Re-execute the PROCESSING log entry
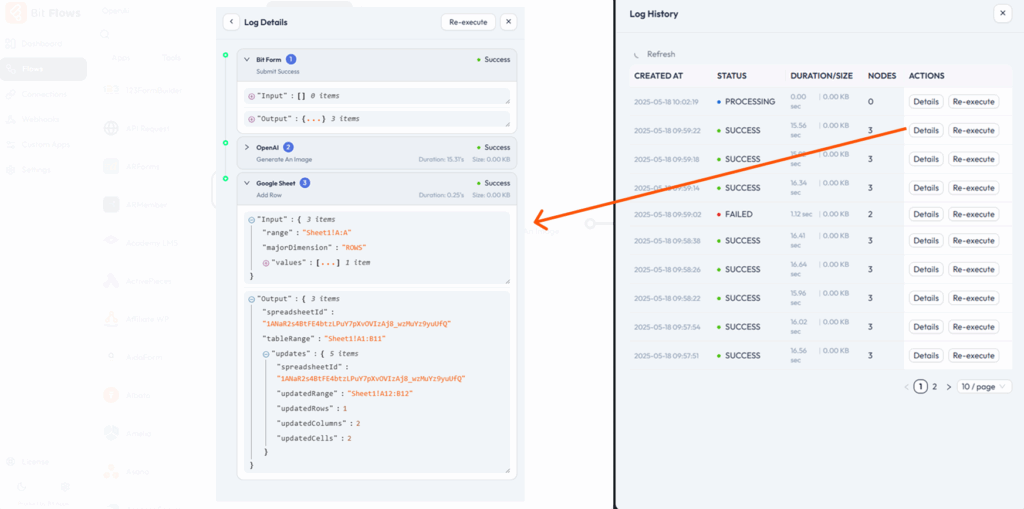The height and width of the screenshot is (509, 1024). (x=974, y=102)
